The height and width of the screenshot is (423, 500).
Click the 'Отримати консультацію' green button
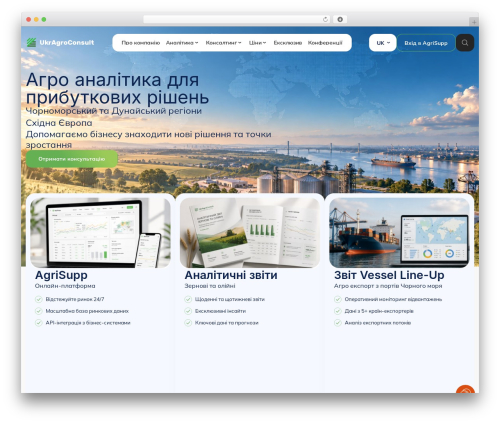coord(72,159)
